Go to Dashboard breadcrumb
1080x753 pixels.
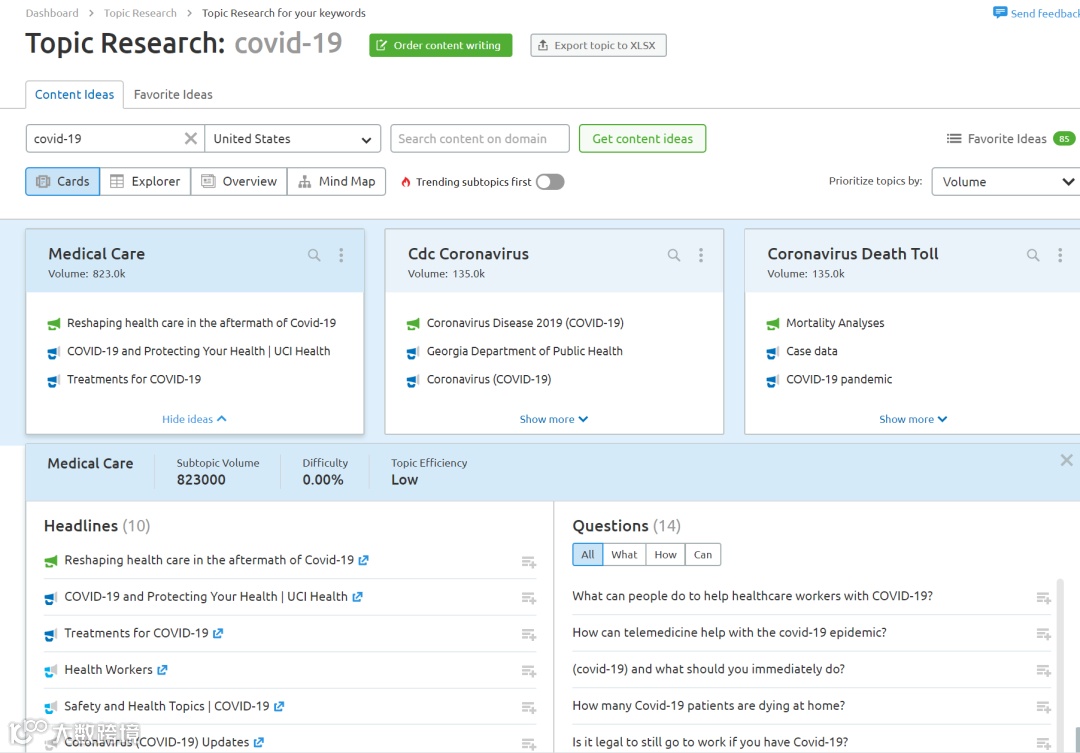point(52,13)
